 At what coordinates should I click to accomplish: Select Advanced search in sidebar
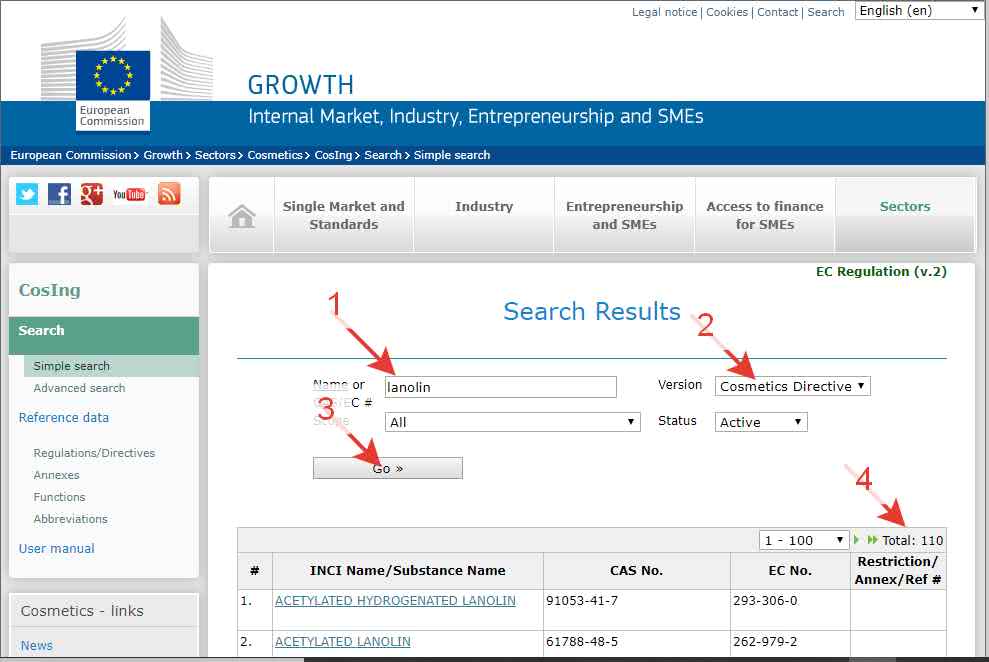(79, 388)
